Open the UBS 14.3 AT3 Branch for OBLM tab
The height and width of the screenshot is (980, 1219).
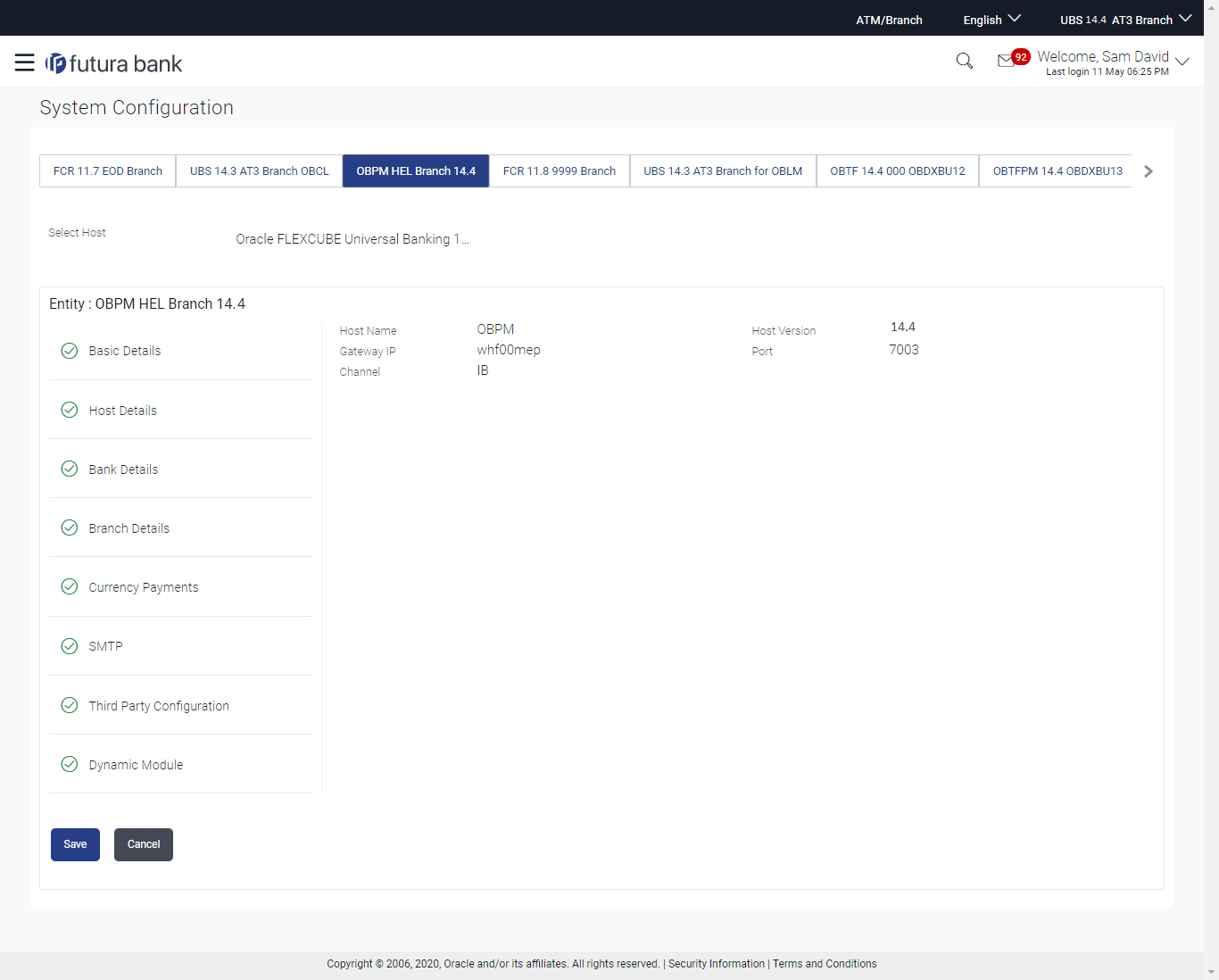[x=723, y=171]
